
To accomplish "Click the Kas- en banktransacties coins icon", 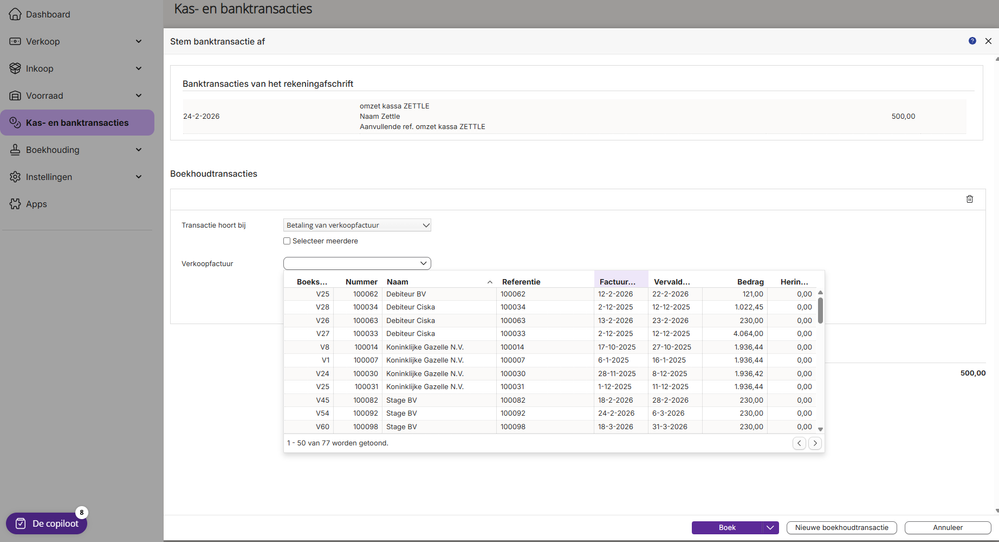I will click(15, 122).
